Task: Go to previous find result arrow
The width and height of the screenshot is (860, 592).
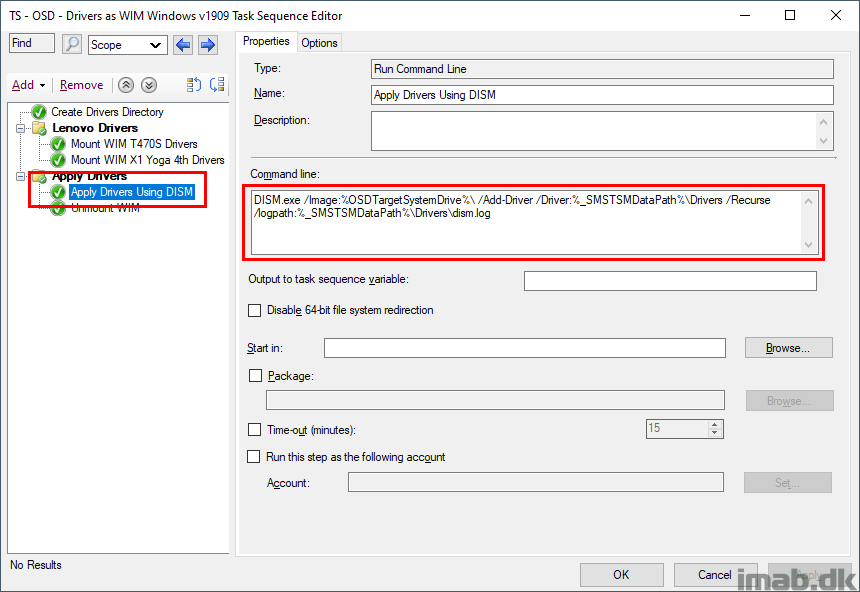Action: [x=183, y=44]
